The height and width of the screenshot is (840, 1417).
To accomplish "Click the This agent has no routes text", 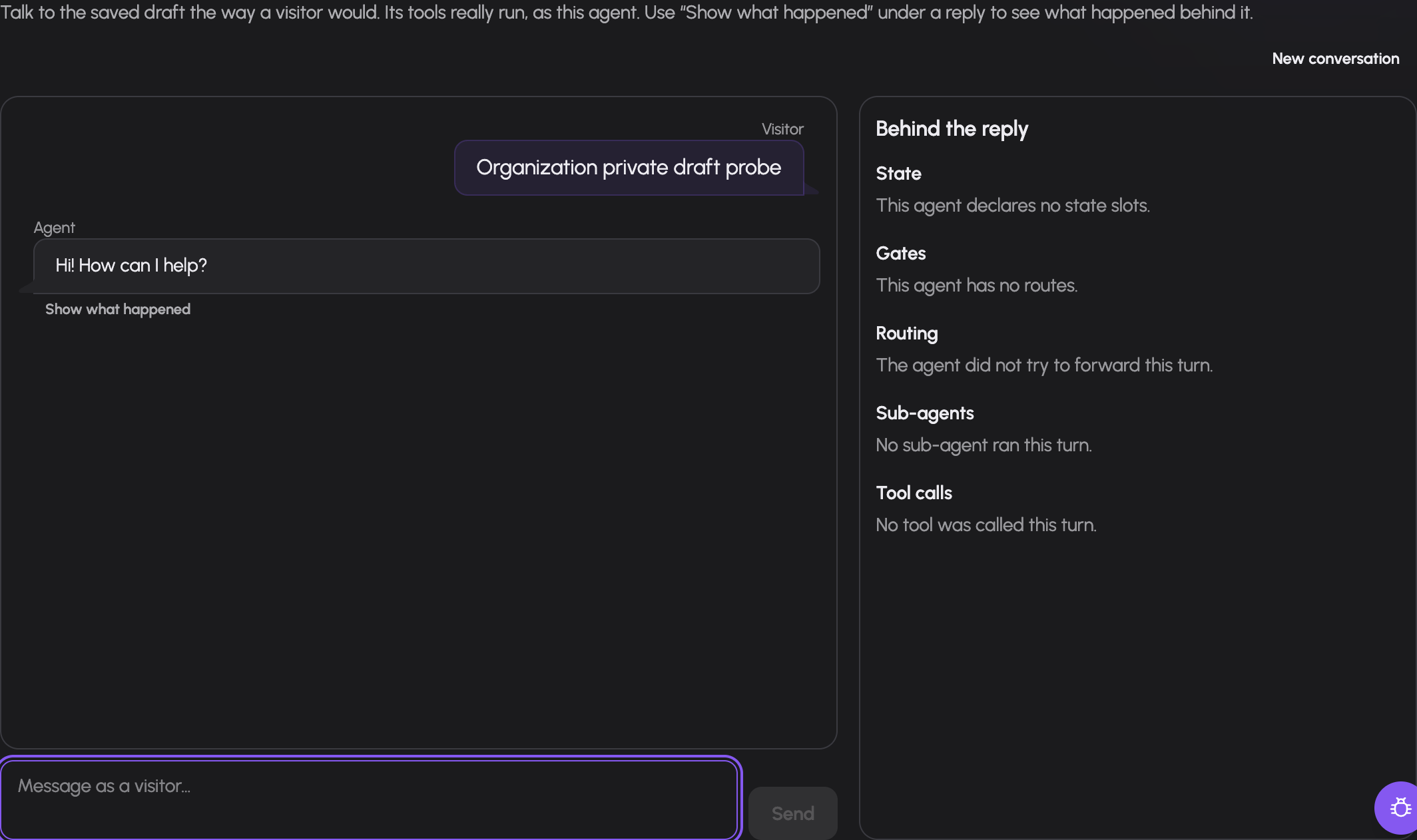I will pos(976,286).
